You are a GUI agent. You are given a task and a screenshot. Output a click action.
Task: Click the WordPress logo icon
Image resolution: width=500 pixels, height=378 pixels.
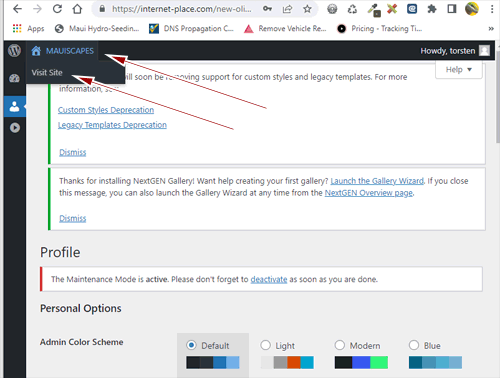(x=14, y=51)
